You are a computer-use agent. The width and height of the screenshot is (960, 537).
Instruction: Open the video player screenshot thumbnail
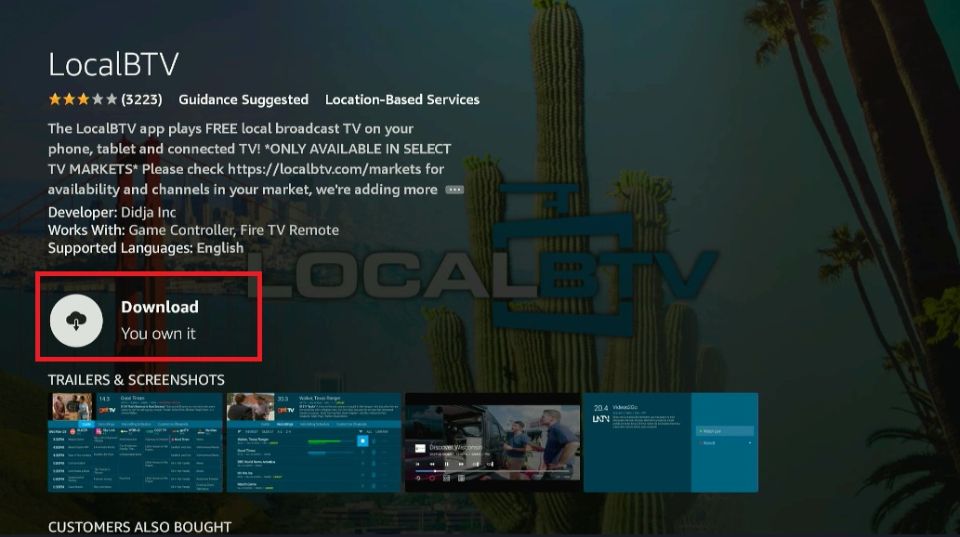click(x=492, y=442)
